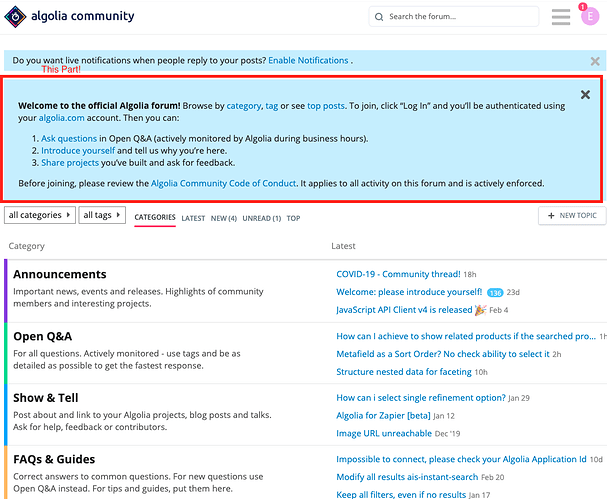Open select single refinement option topic

[421, 398]
